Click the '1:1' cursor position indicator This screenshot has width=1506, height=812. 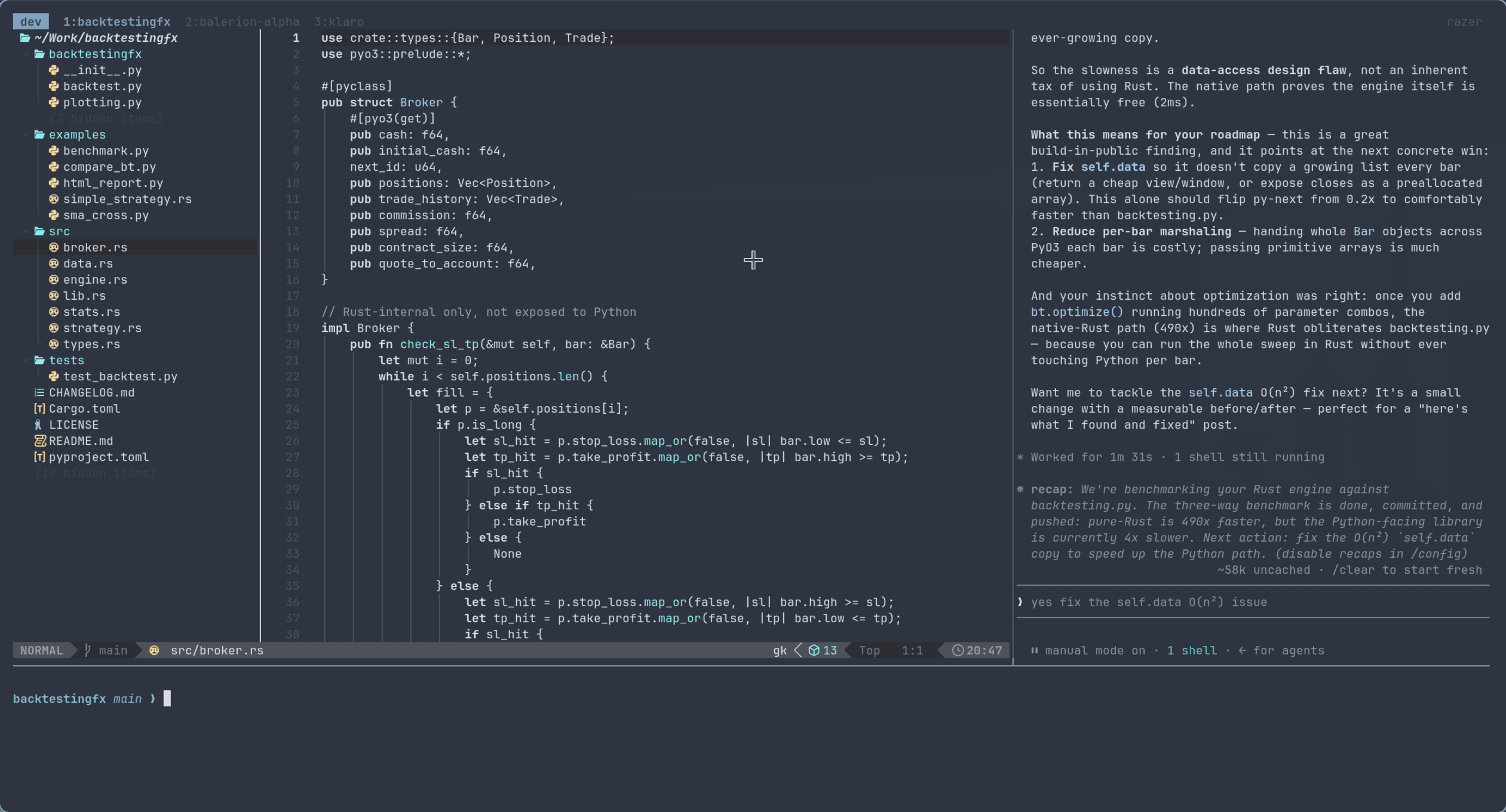912,650
